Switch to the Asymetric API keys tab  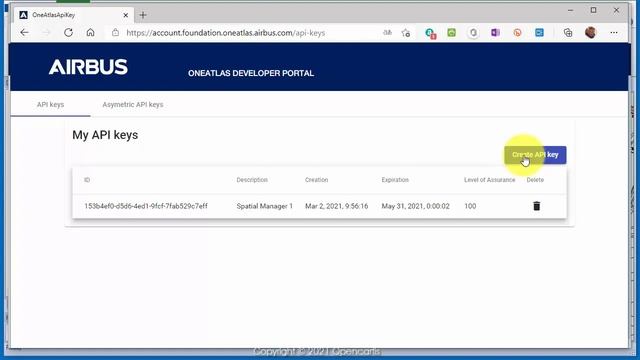click(x=133, y=104)
